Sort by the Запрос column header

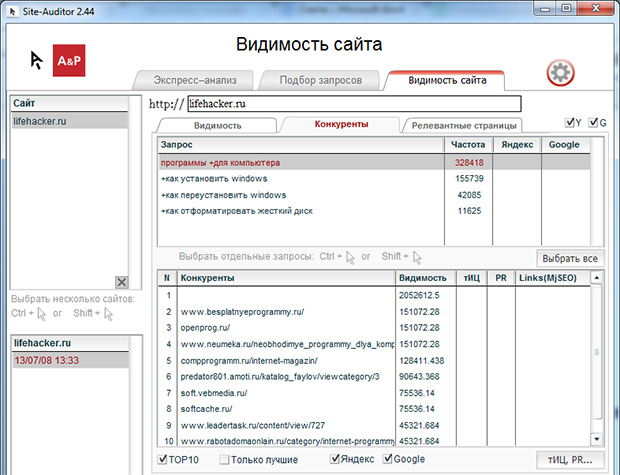click(x=301, y=145)
